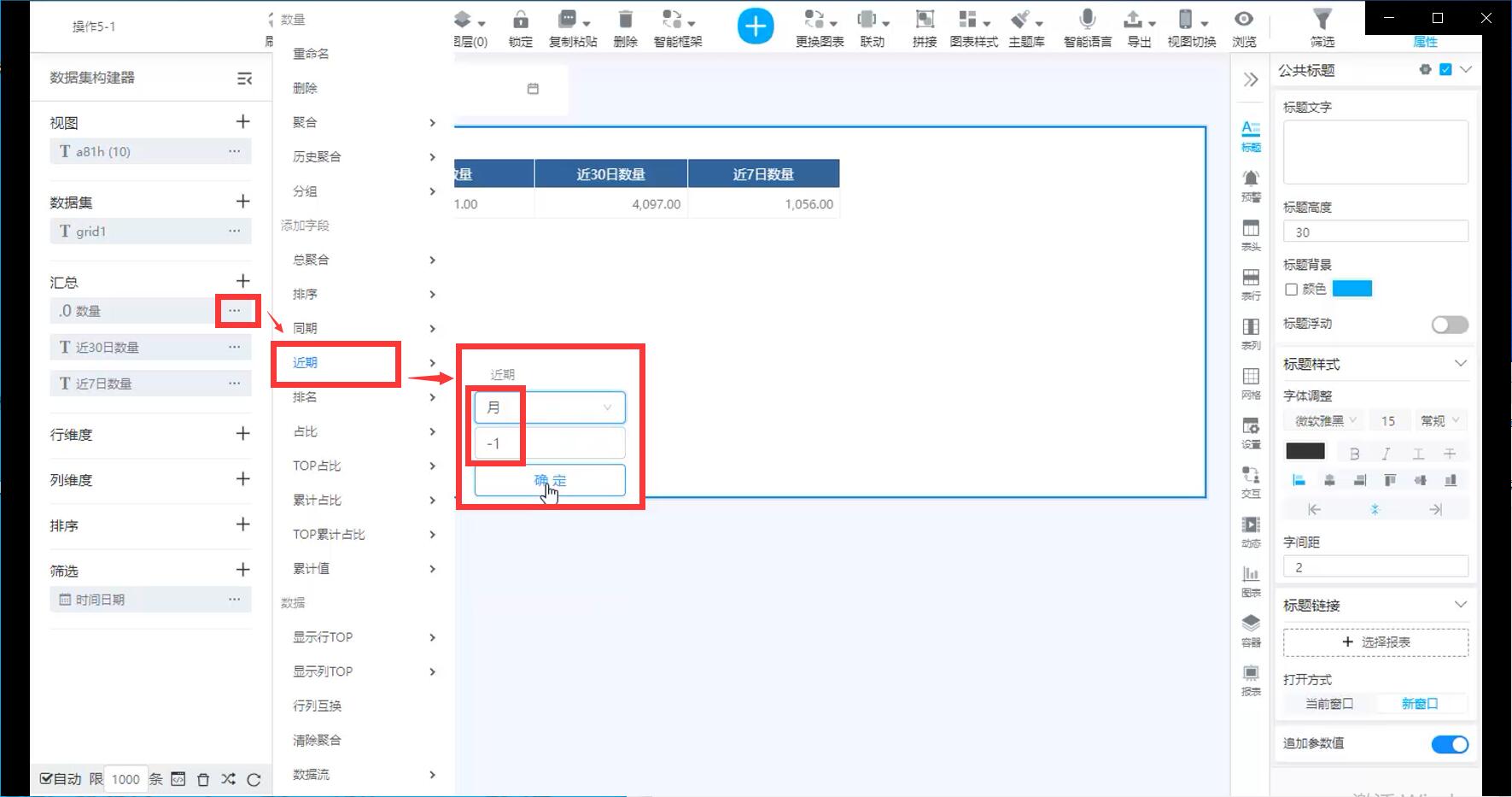
Task: Switch to the 标题 properties tab
Action: coord(1251,136)
